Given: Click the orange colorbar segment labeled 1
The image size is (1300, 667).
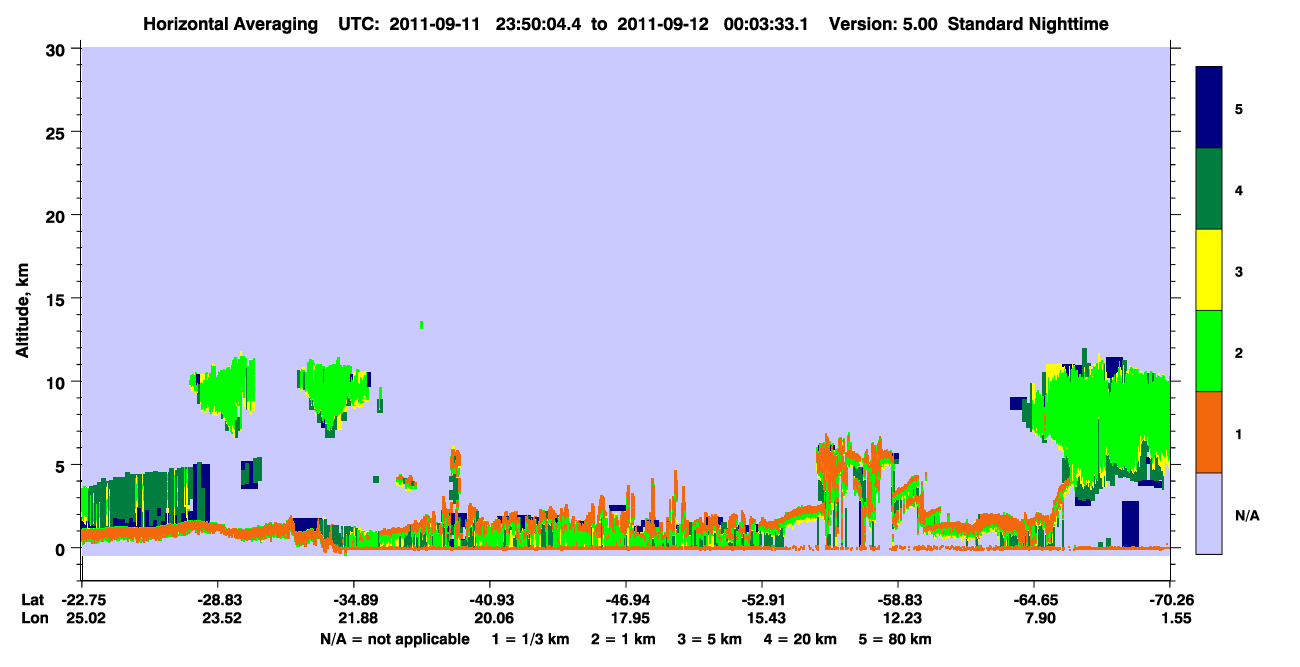Looking at the screenshot, I should click(1209, 432).
